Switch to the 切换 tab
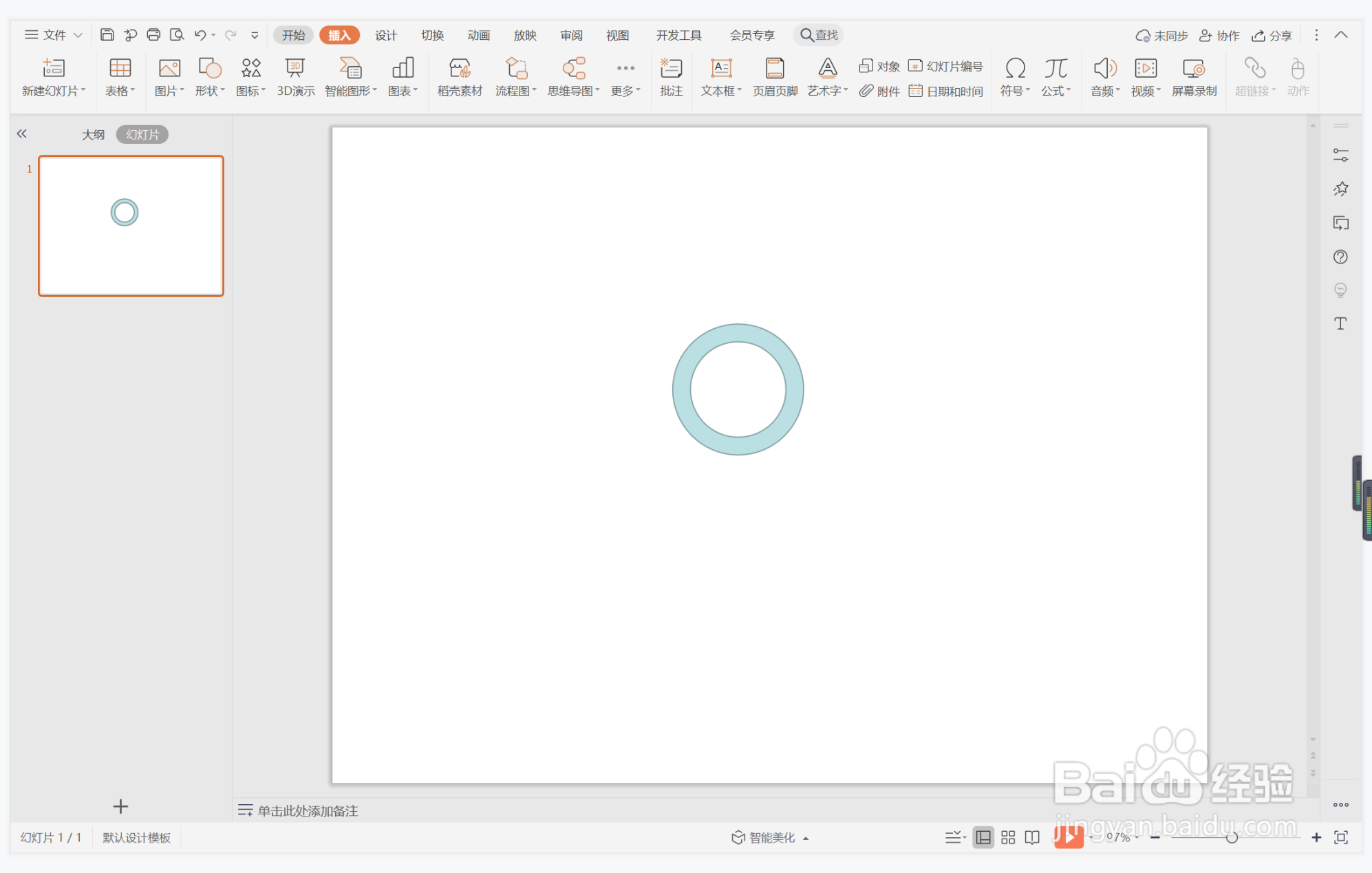Screen dimensions: 1372x873 coord(432,35)
